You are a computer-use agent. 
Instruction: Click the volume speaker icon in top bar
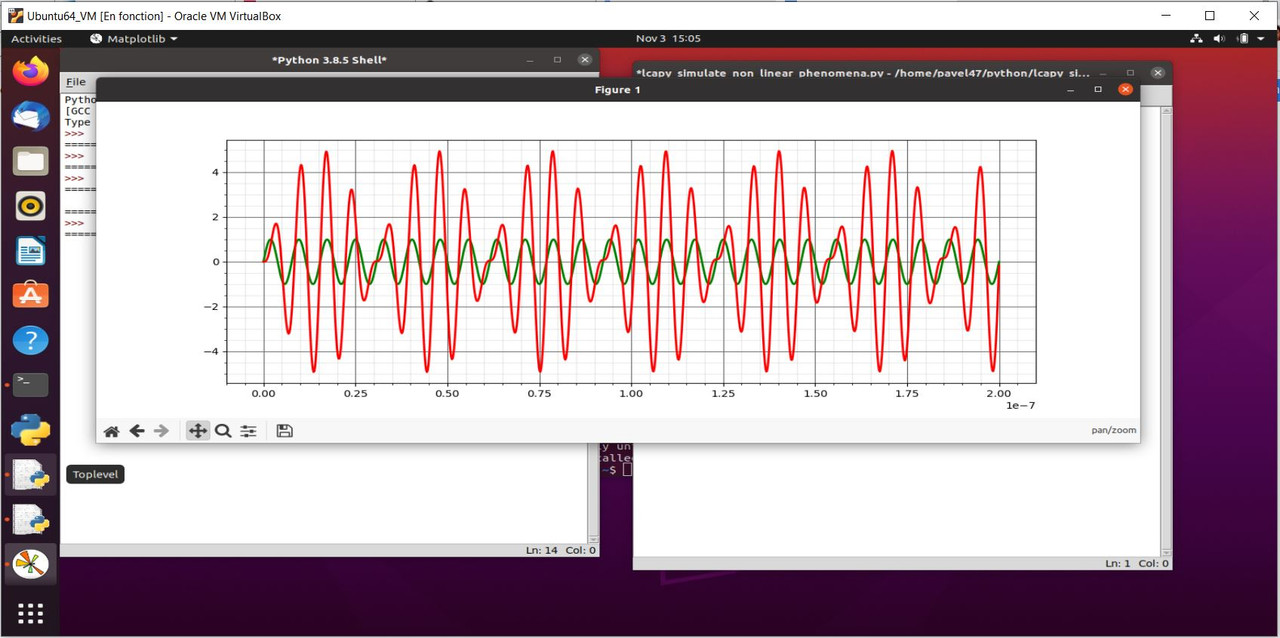[1219, 39]
